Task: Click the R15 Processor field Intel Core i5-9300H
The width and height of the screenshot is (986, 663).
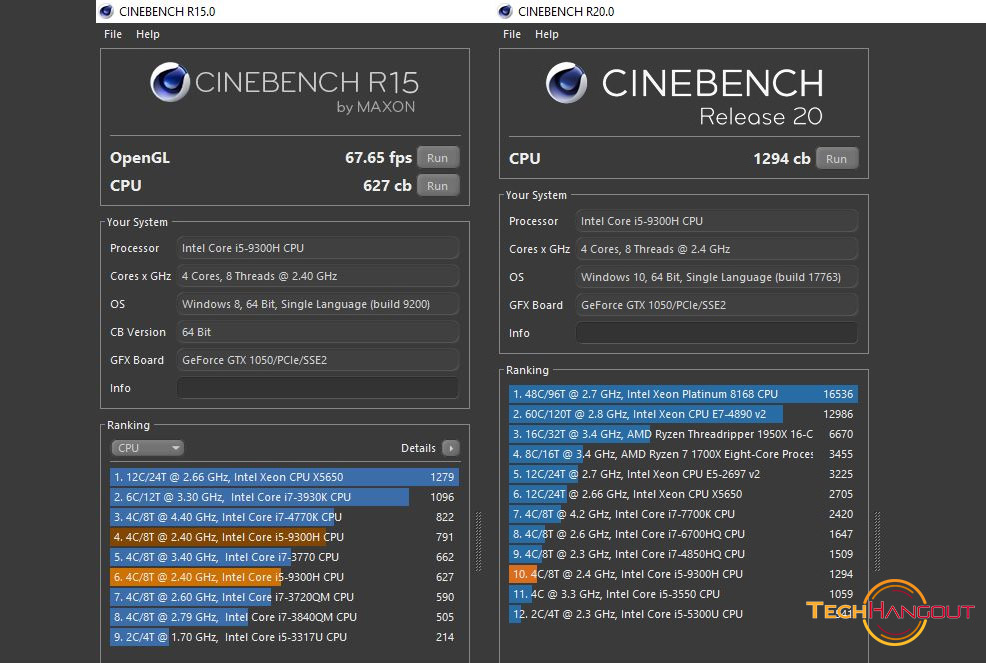Action: 318,248
